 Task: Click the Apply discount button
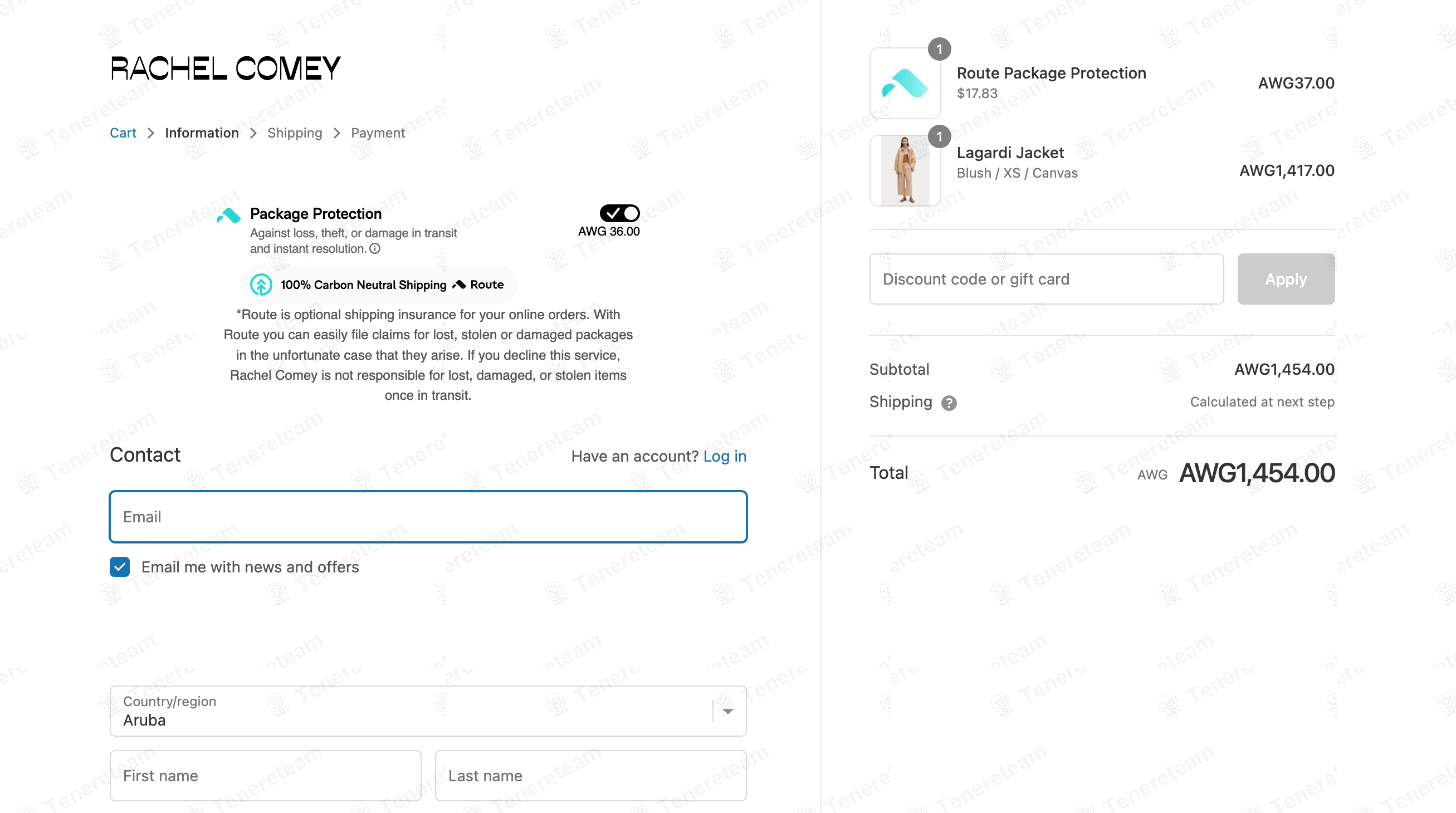[x=1286, y=278]
